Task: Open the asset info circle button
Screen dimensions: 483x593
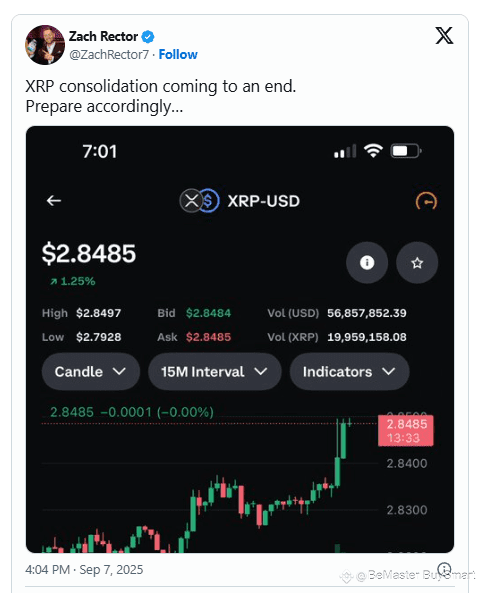Action: coord(367,262)
